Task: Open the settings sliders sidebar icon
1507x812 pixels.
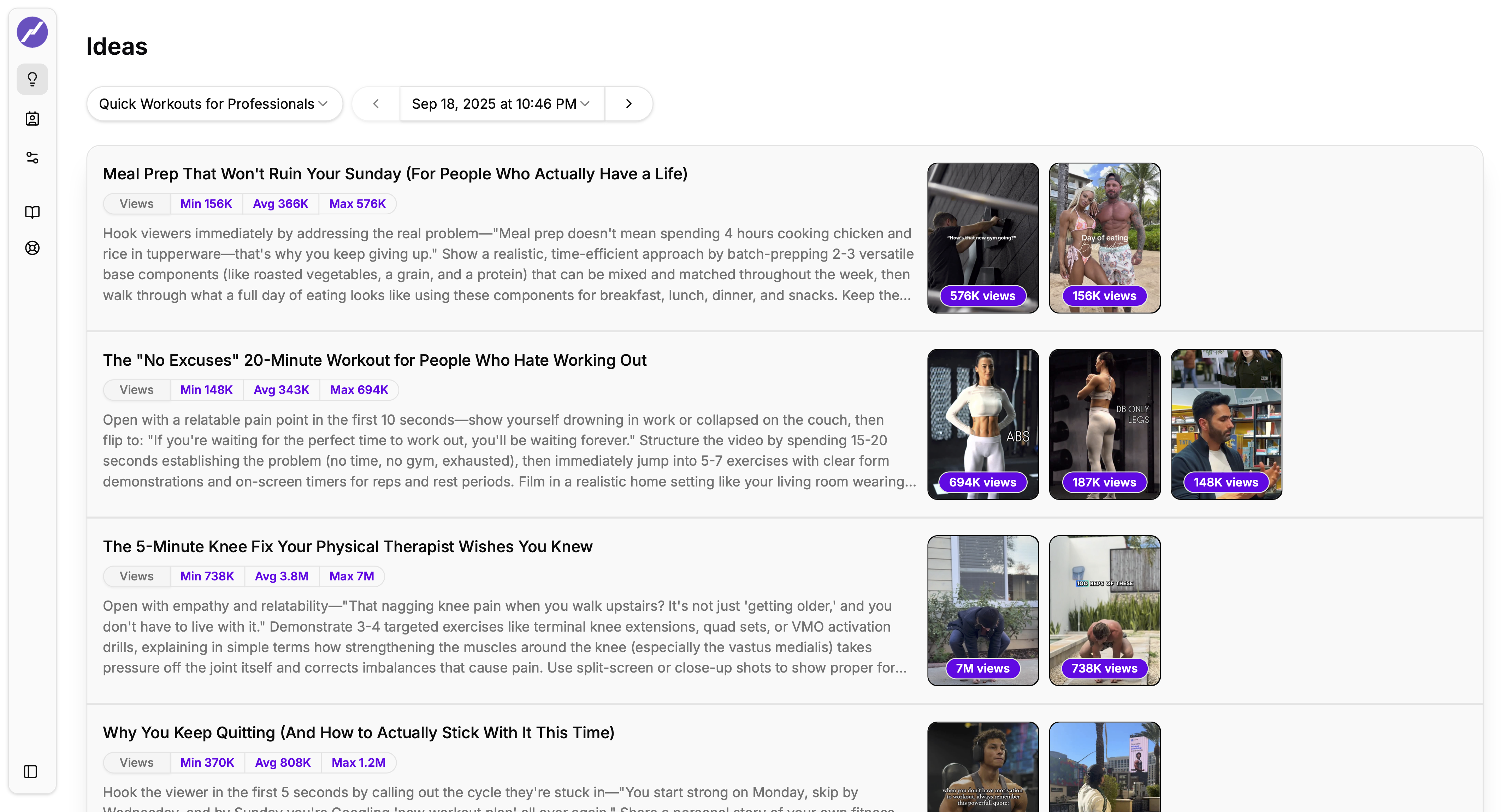Action: pos(32,158)
